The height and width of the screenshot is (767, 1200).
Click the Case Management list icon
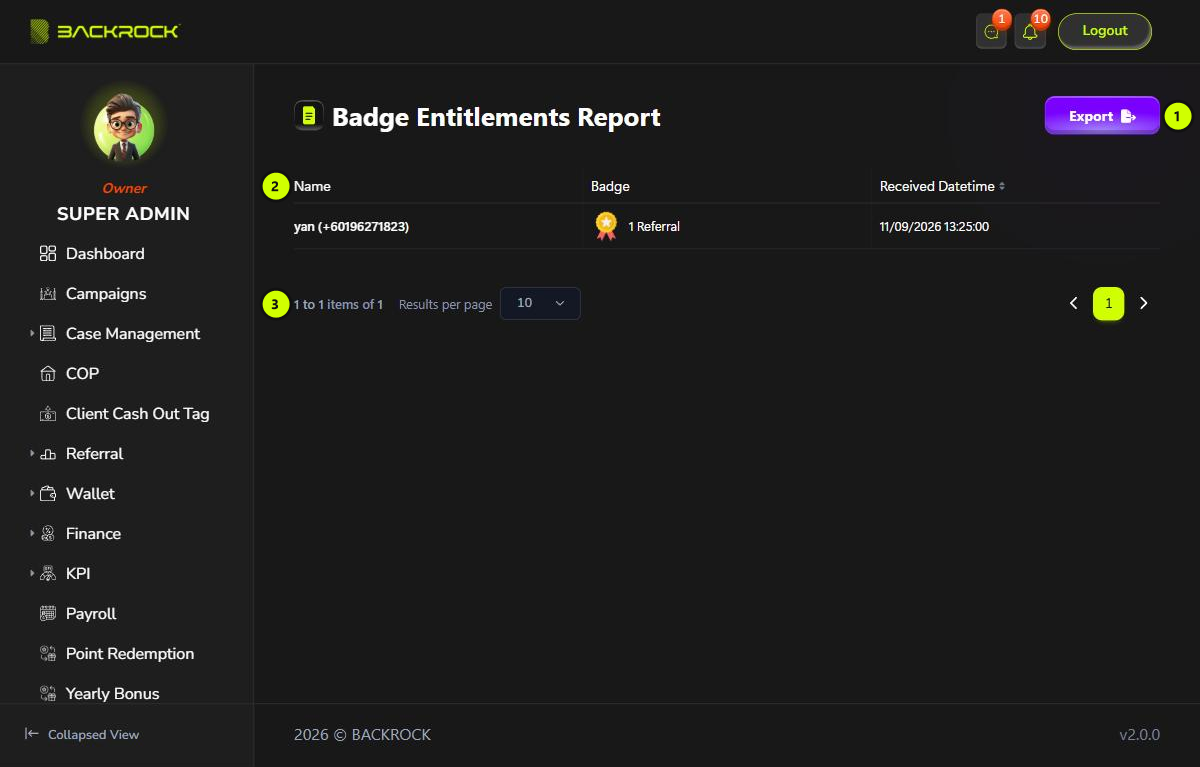[x=48, y=334]
